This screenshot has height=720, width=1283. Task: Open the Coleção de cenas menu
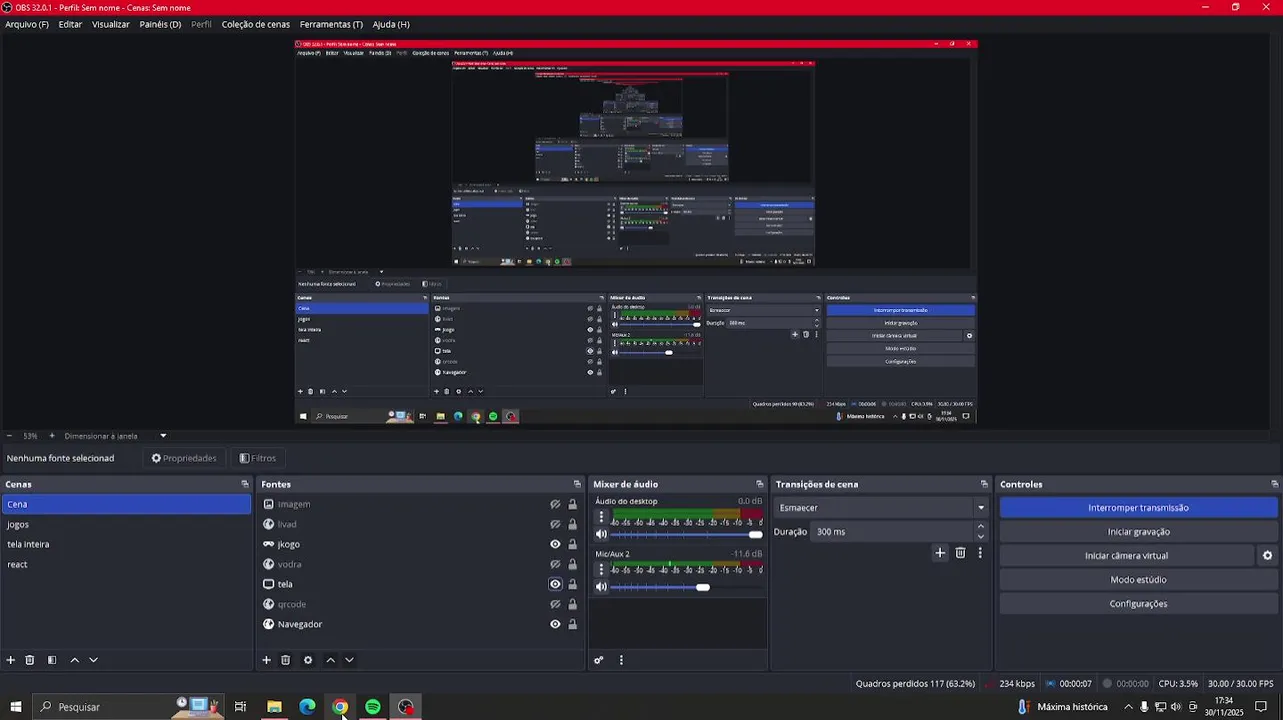[256, 24]
